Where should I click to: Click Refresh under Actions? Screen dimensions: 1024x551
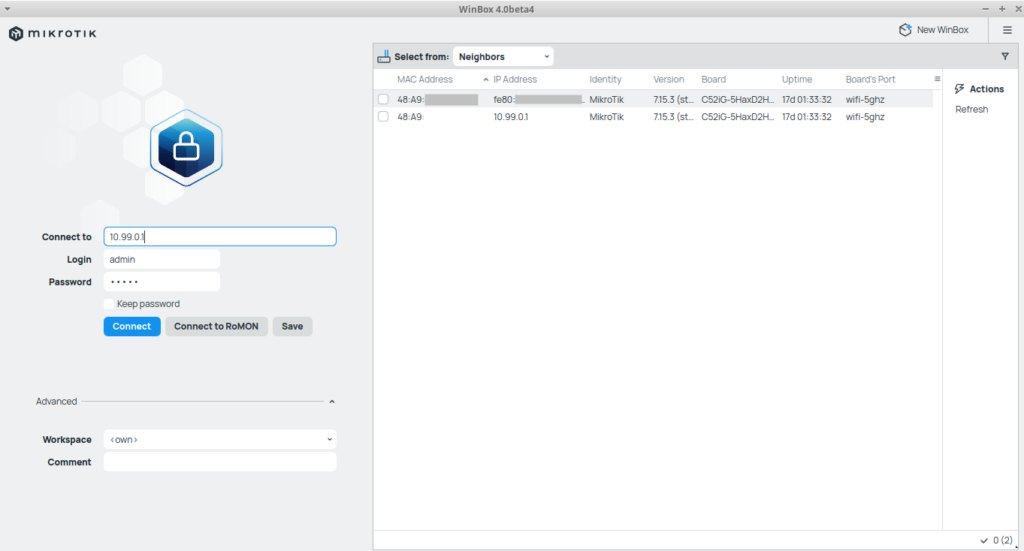click(971, 109)
